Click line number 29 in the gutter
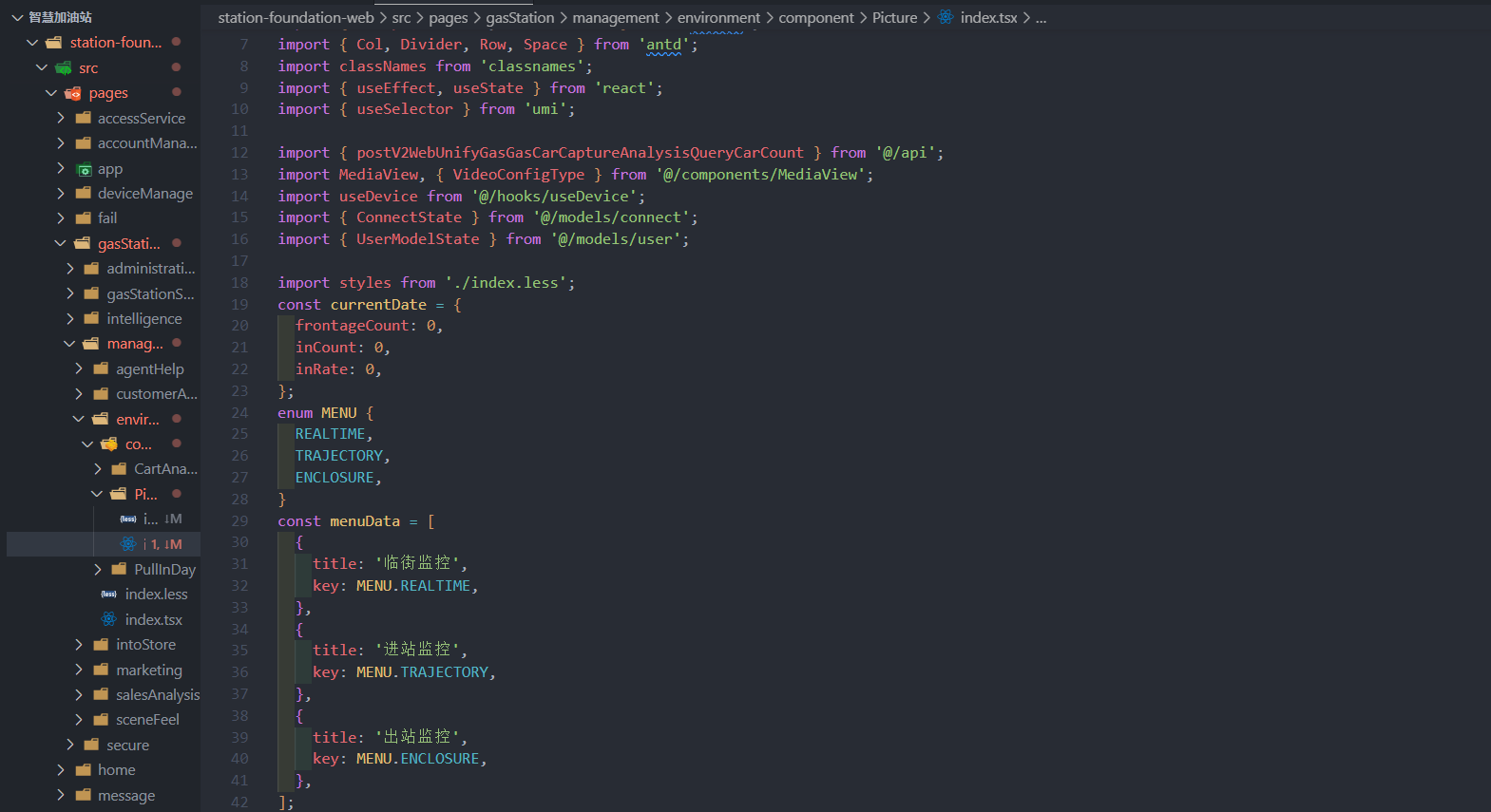1491x812 pixels. point(239,521)
